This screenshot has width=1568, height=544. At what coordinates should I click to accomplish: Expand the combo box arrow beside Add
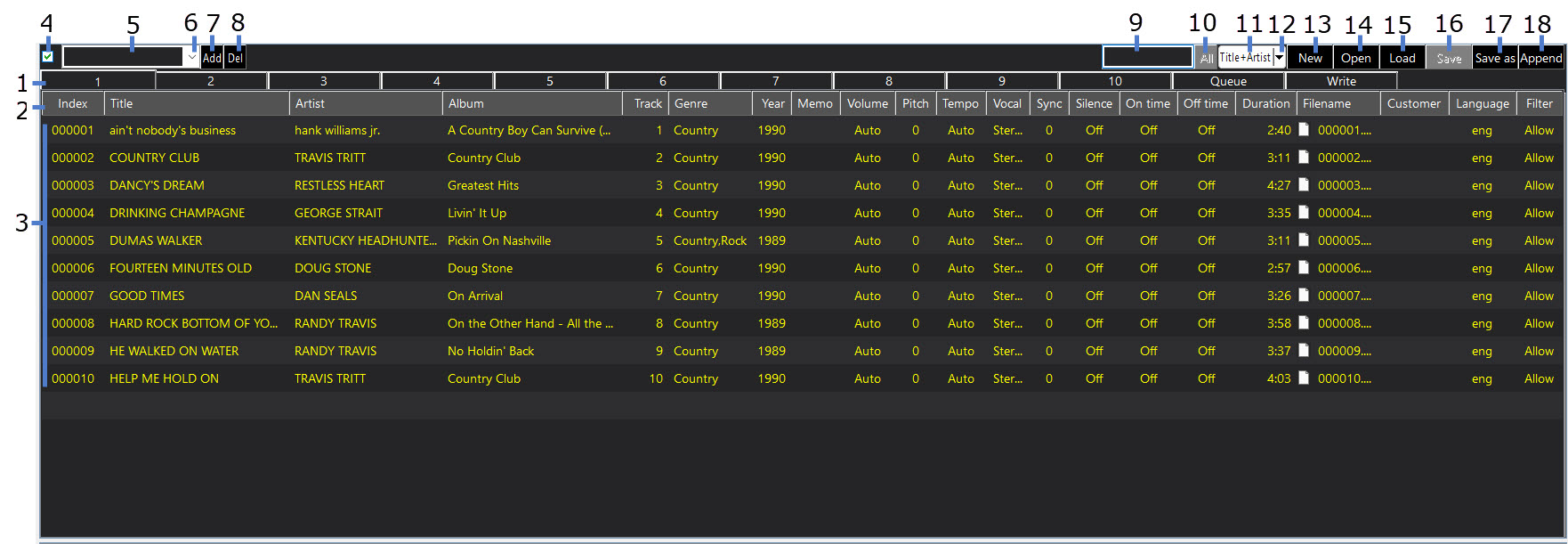(x=191, y=57)
